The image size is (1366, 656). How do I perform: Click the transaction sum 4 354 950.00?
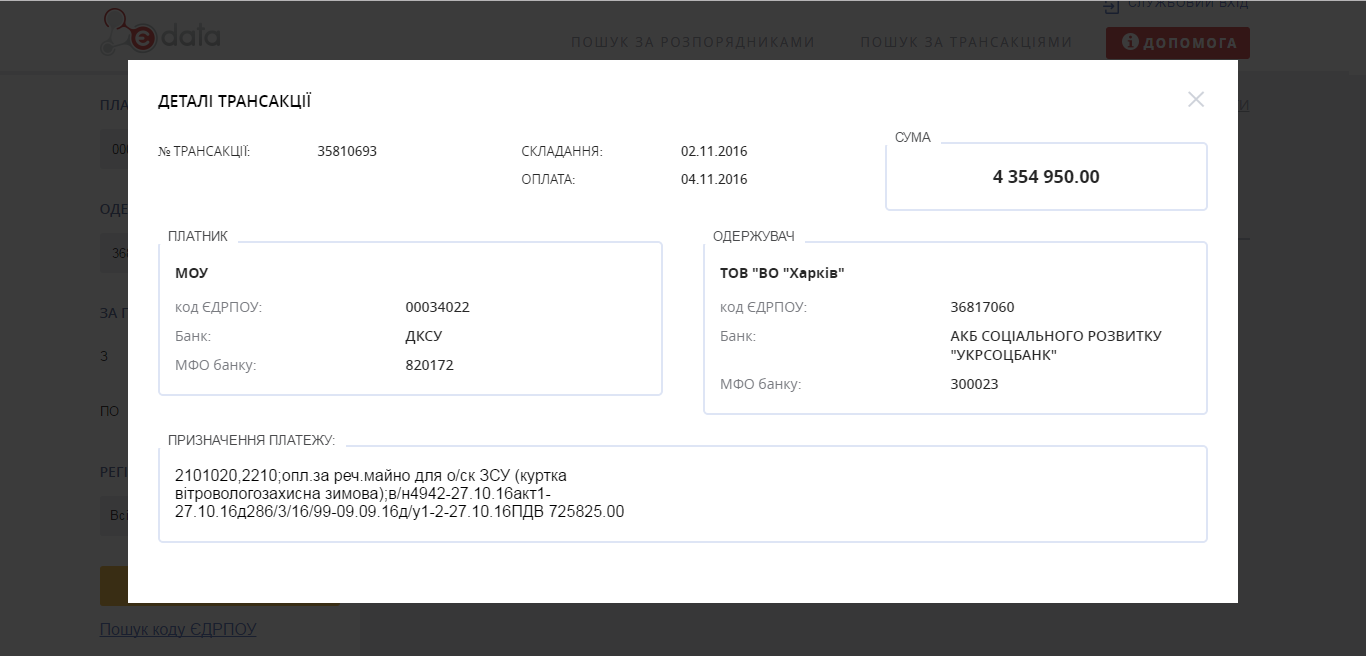pyautogui.click(x=1045, y=177)
